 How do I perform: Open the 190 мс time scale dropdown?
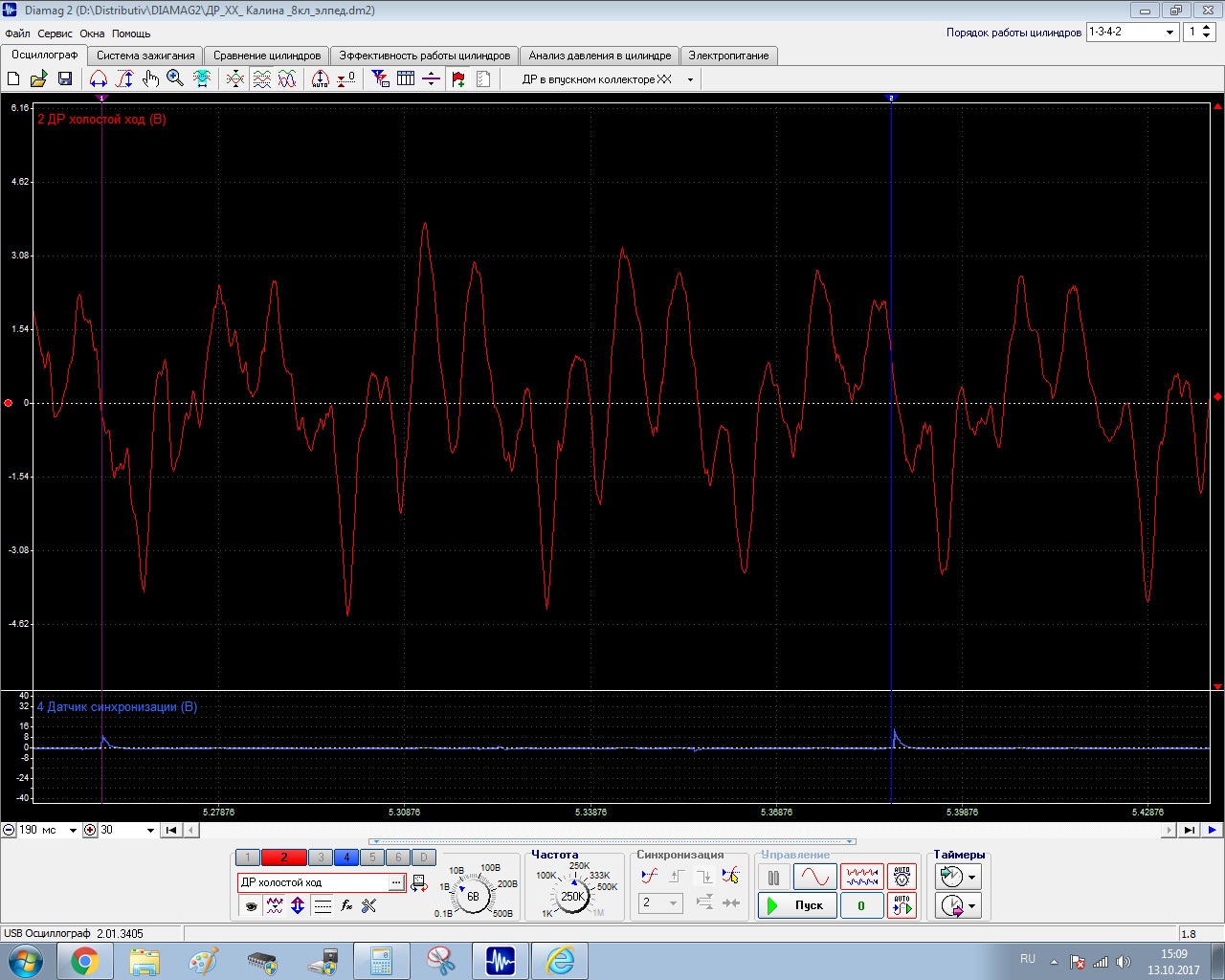(72, 830)
